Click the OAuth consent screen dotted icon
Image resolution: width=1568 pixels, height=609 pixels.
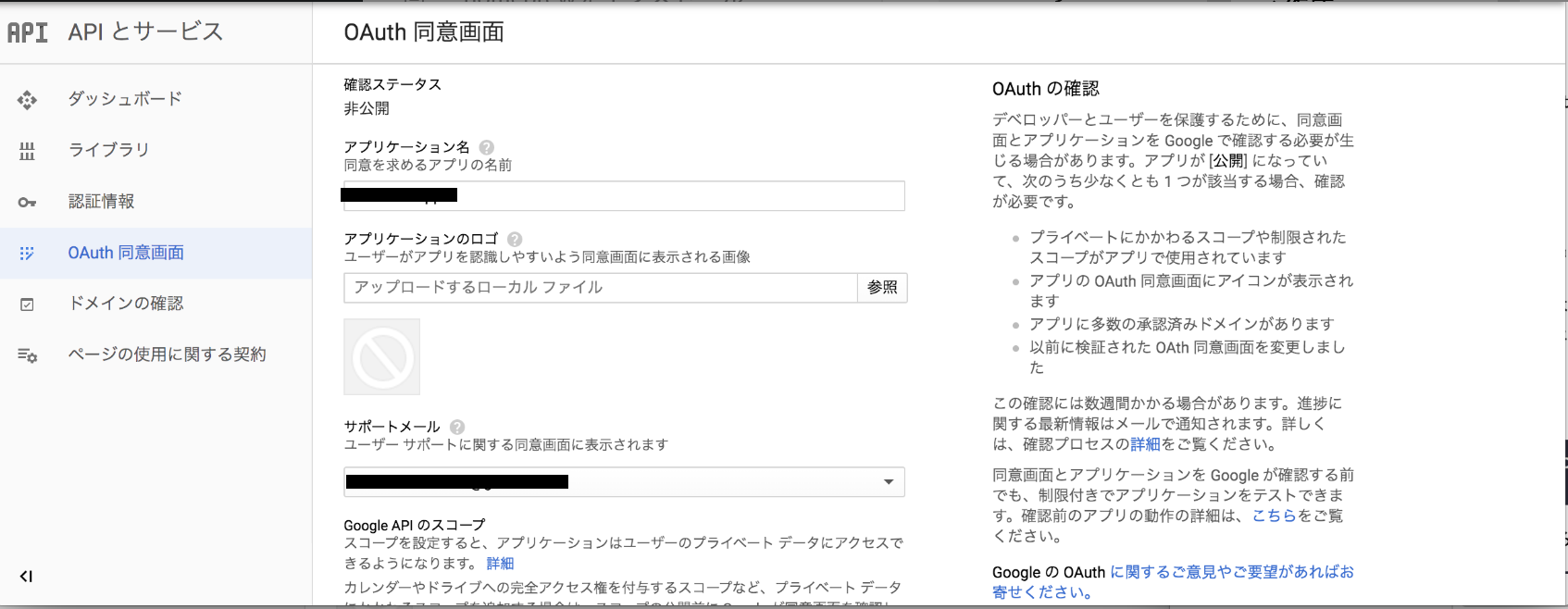click(x=27, y=253)
